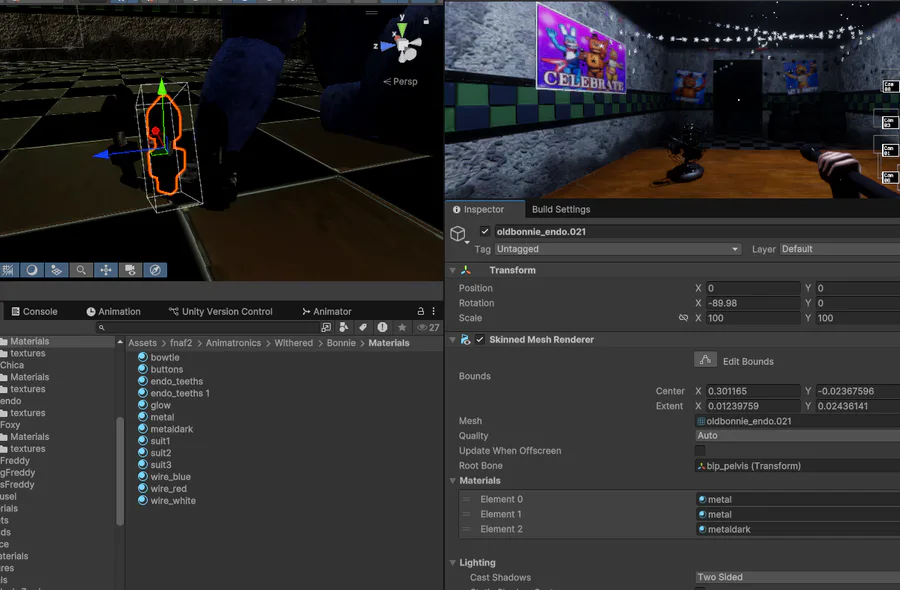Select the endo_teeths 1 material
The width and height of the screenshot is (900, 590).
point(174,393)
